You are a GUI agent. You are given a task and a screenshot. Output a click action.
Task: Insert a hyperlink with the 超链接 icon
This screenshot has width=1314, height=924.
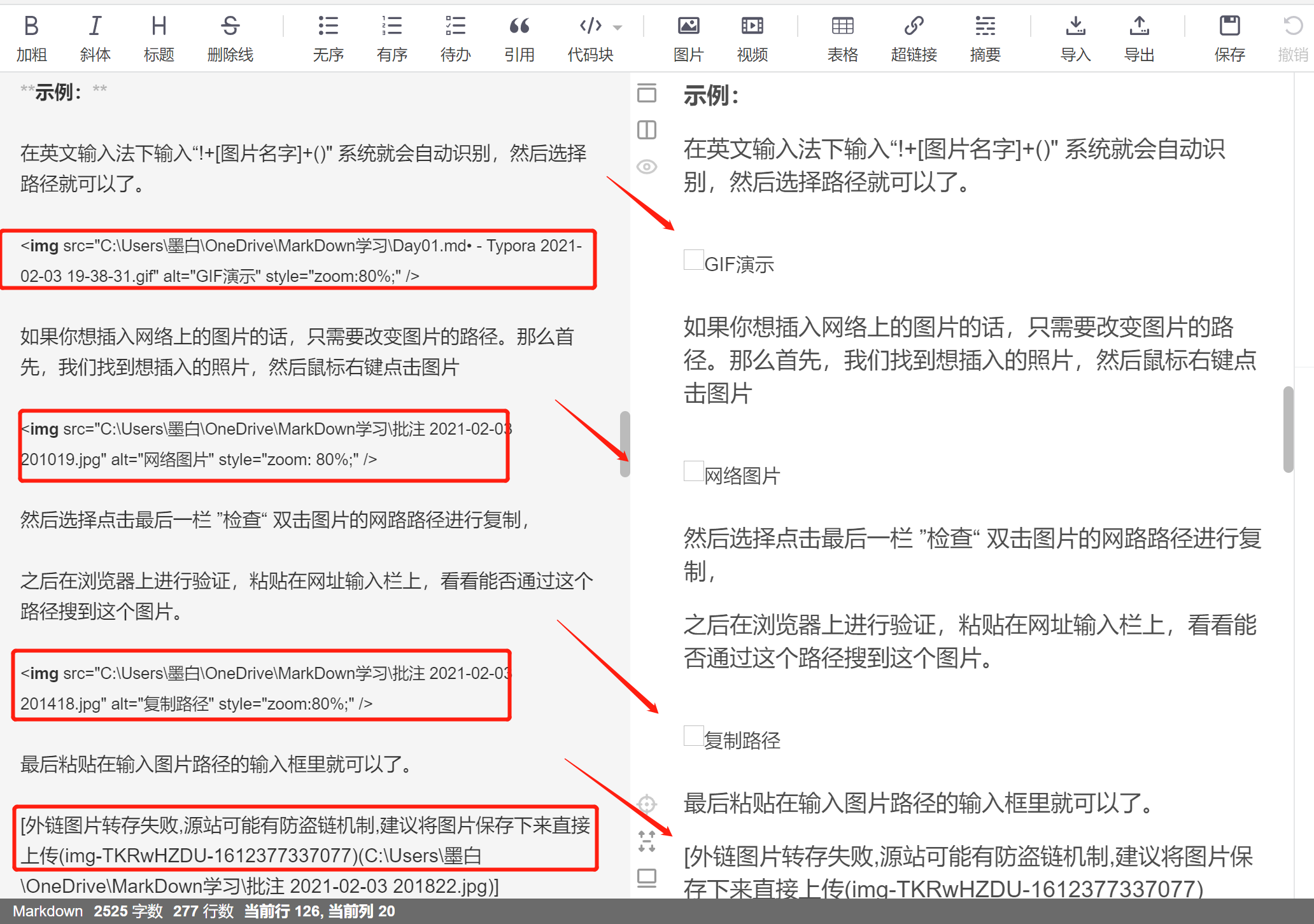914,37
